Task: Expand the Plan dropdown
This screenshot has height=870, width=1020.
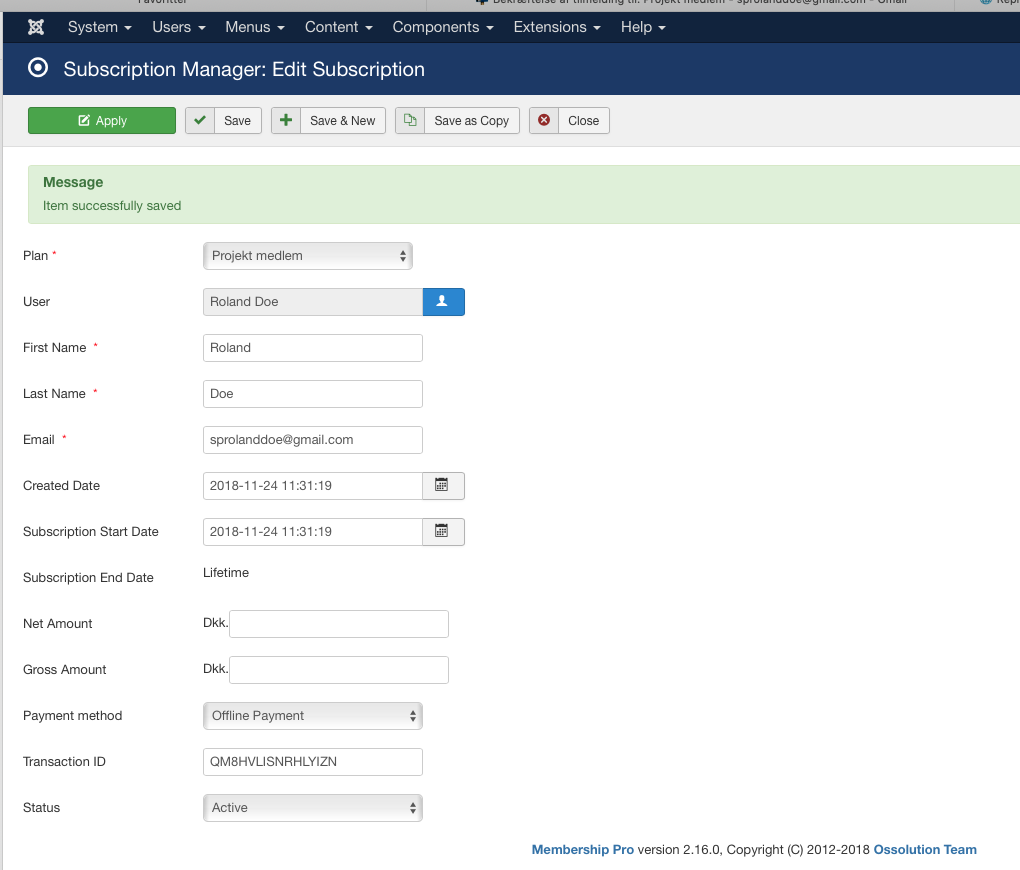Action: point(307,255)
